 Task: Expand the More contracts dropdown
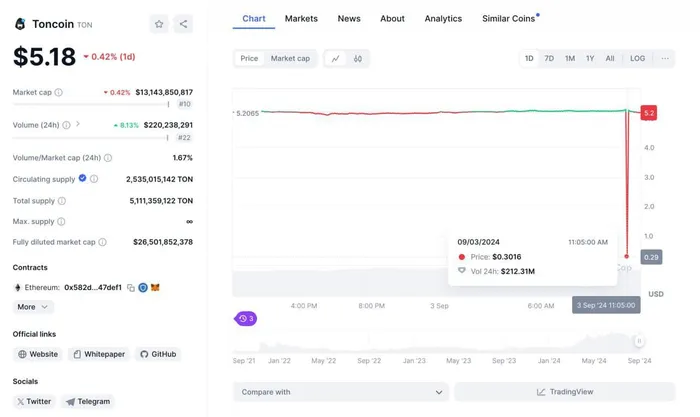click(x=33, y=307)
